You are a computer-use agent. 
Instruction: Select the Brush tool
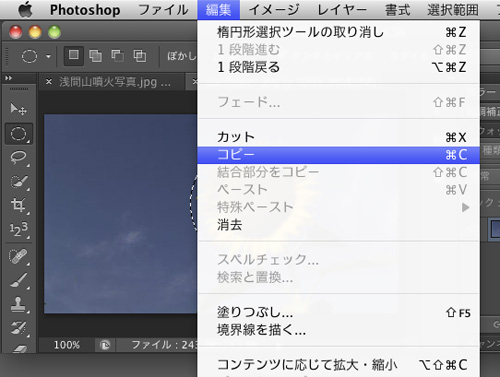18,280
